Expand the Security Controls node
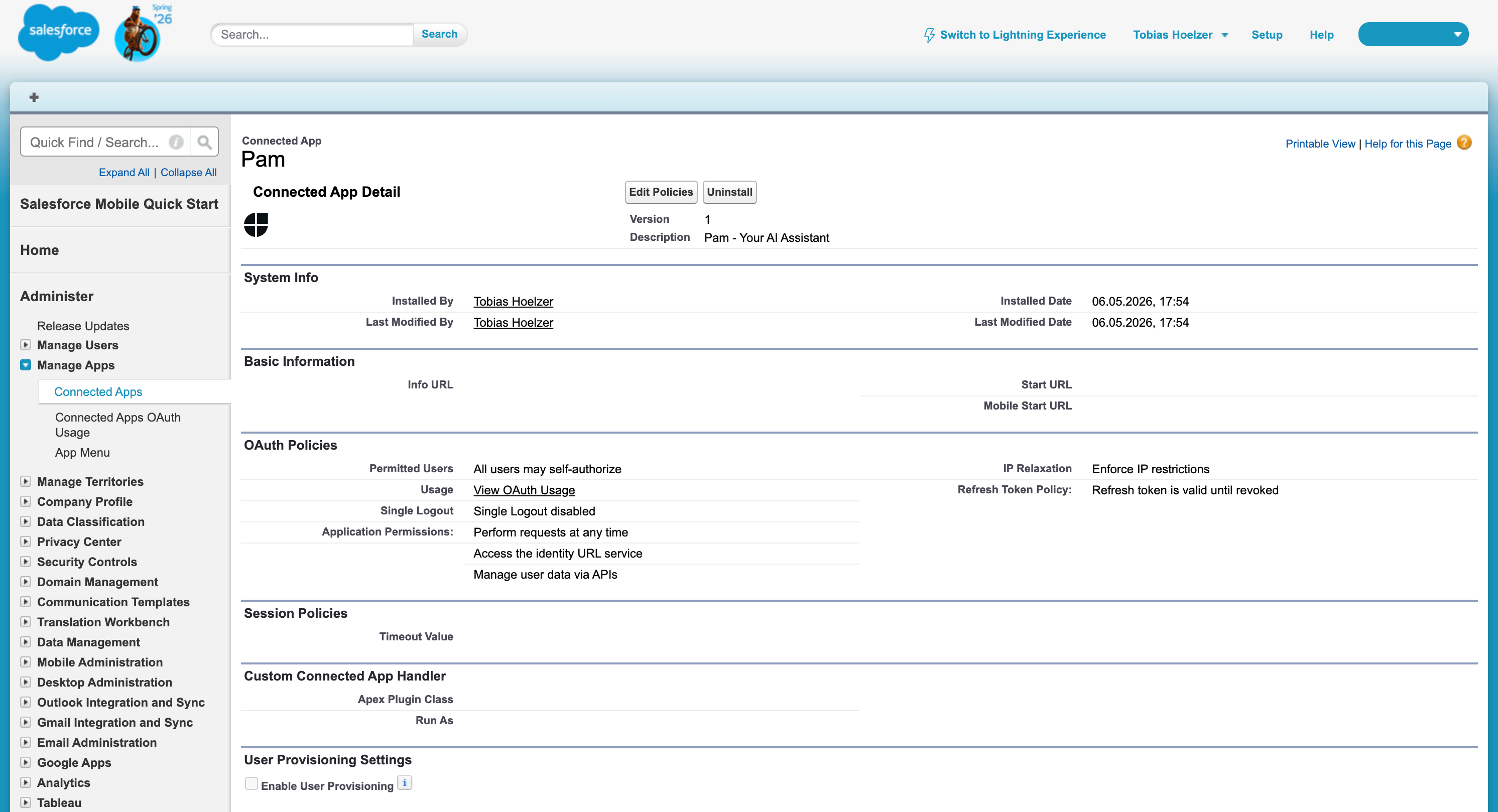Viewport: 1498px width, 812px height. point(26,562)
